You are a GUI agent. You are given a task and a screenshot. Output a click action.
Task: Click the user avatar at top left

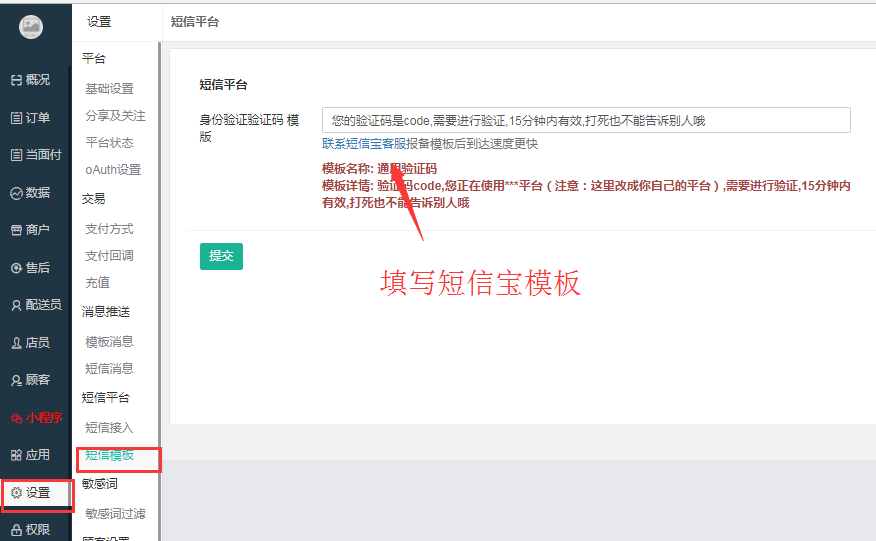[31, 28]
